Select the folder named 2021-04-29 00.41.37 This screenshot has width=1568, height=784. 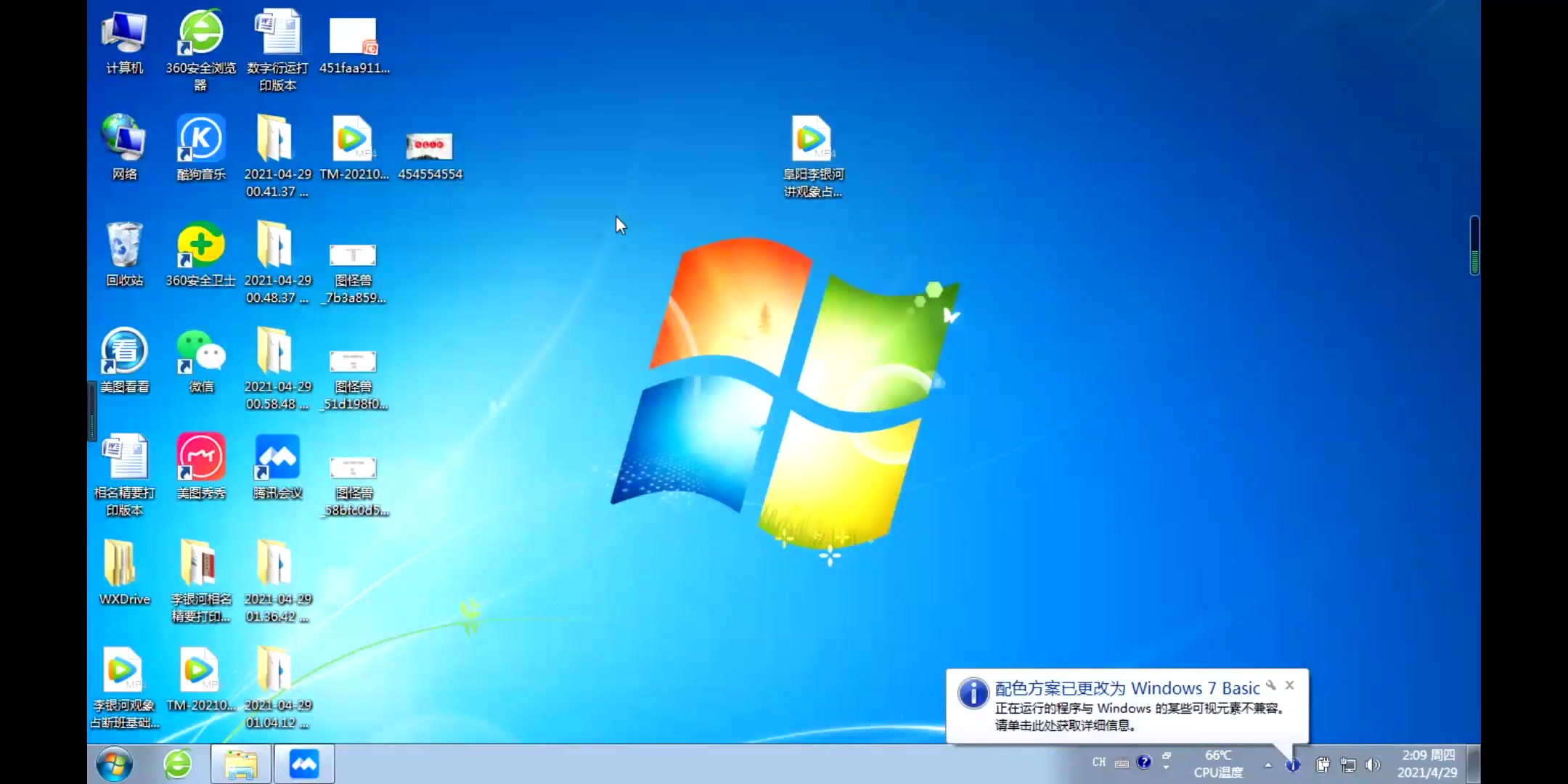click(277, 156)
